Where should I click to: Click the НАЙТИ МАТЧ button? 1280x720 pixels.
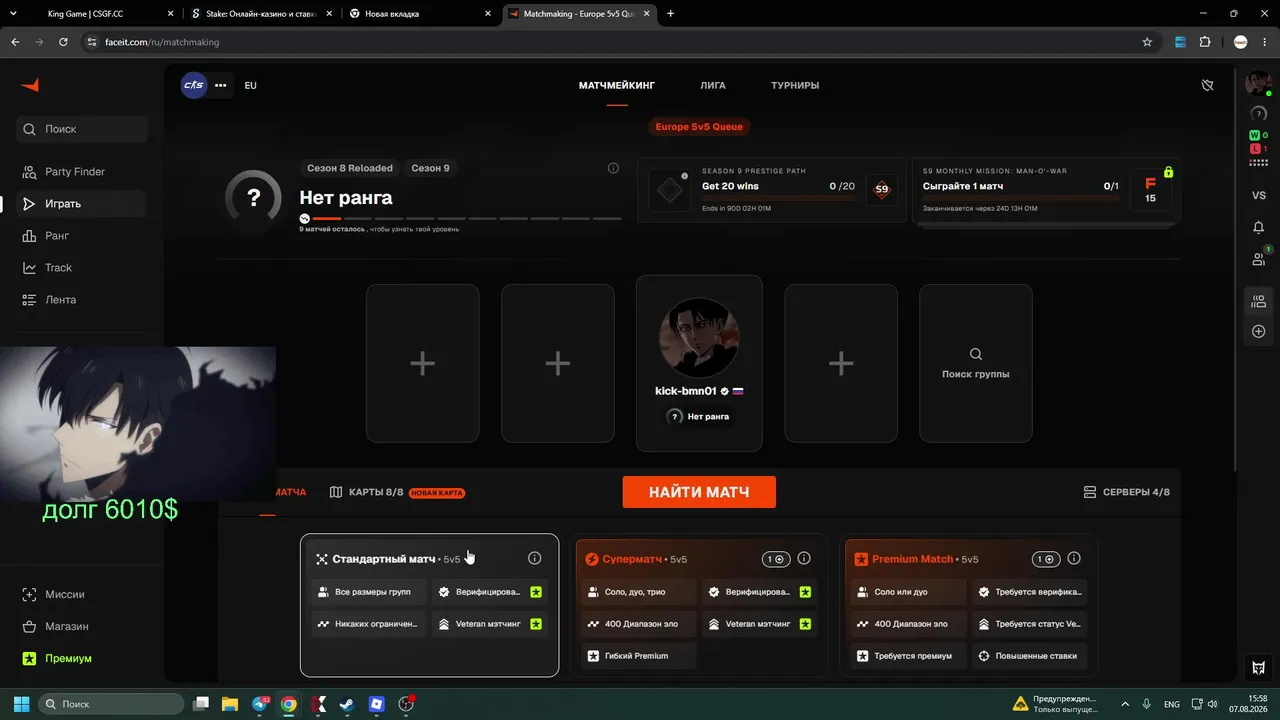click(699, 492)
